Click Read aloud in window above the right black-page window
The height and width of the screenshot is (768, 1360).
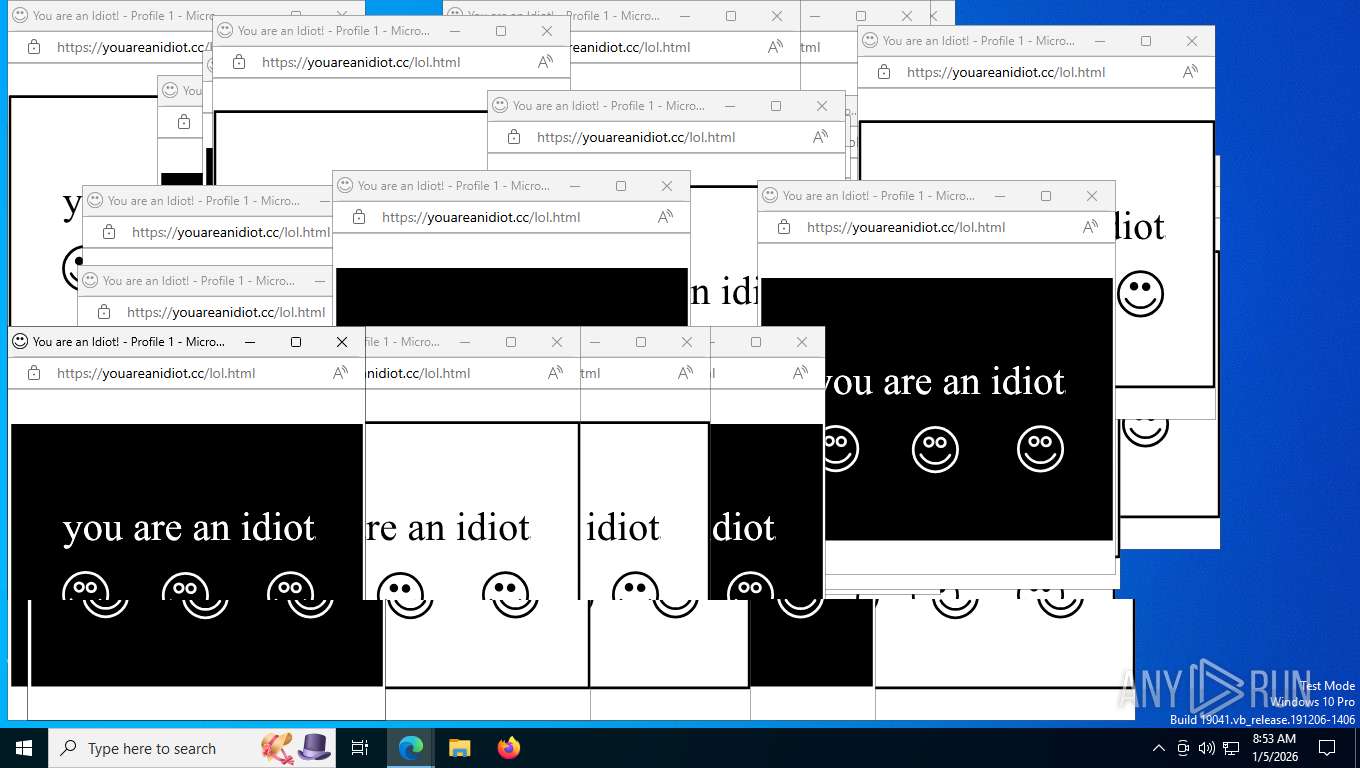click(821, 137)
